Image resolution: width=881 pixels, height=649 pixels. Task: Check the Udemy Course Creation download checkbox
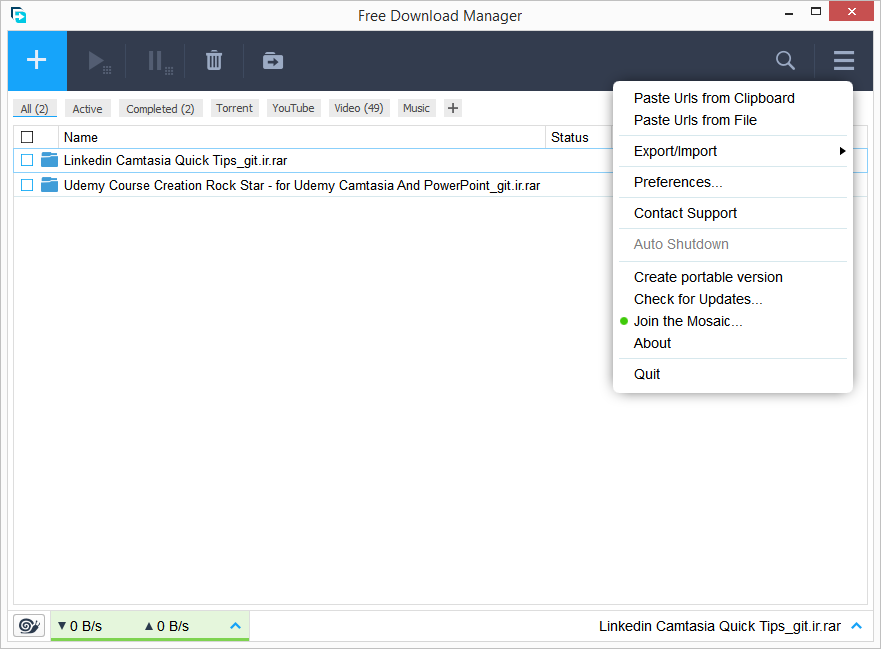click(x=27, y=185)
